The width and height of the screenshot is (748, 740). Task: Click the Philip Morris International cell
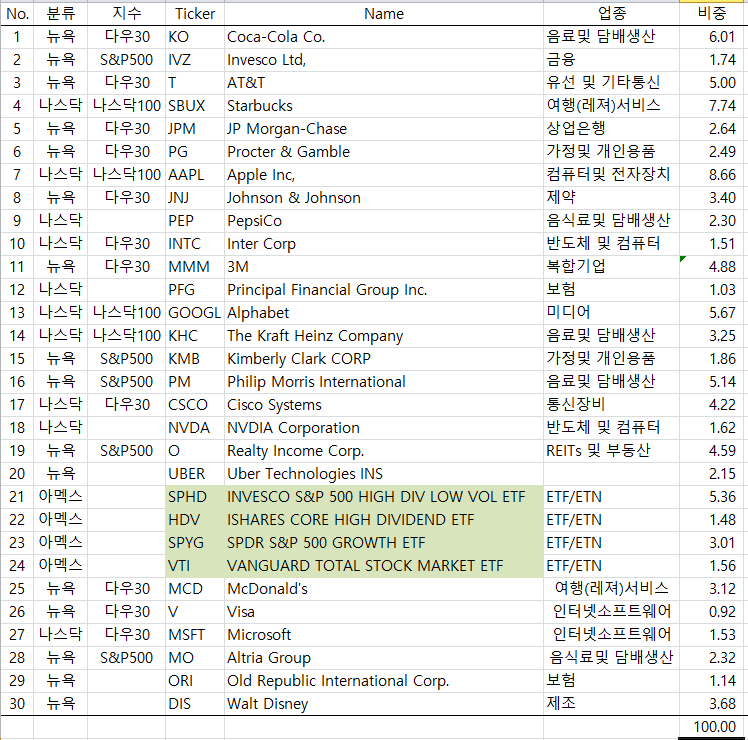(384, 382)
